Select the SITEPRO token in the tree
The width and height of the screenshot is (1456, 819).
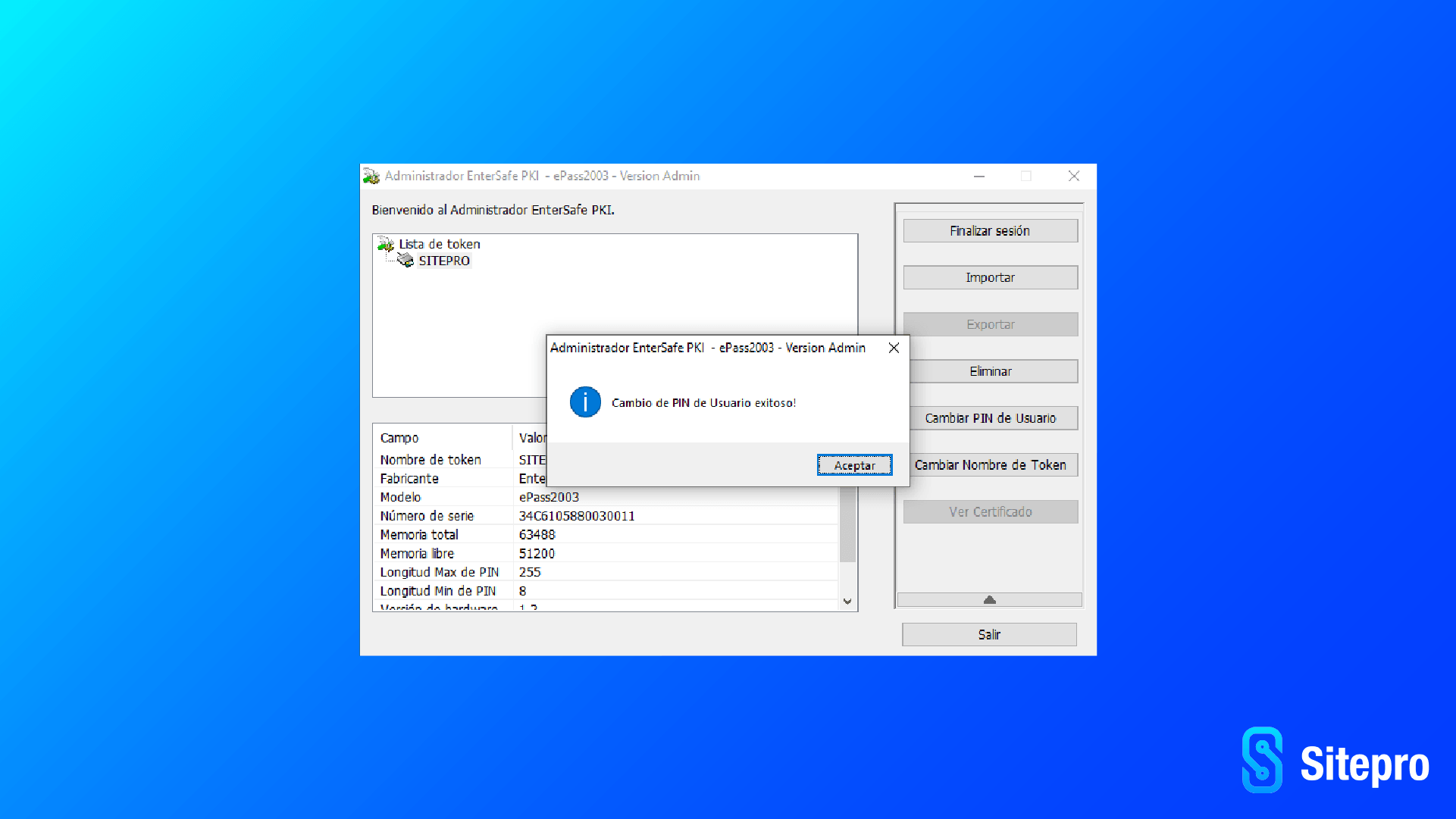[x=444, y=261]
